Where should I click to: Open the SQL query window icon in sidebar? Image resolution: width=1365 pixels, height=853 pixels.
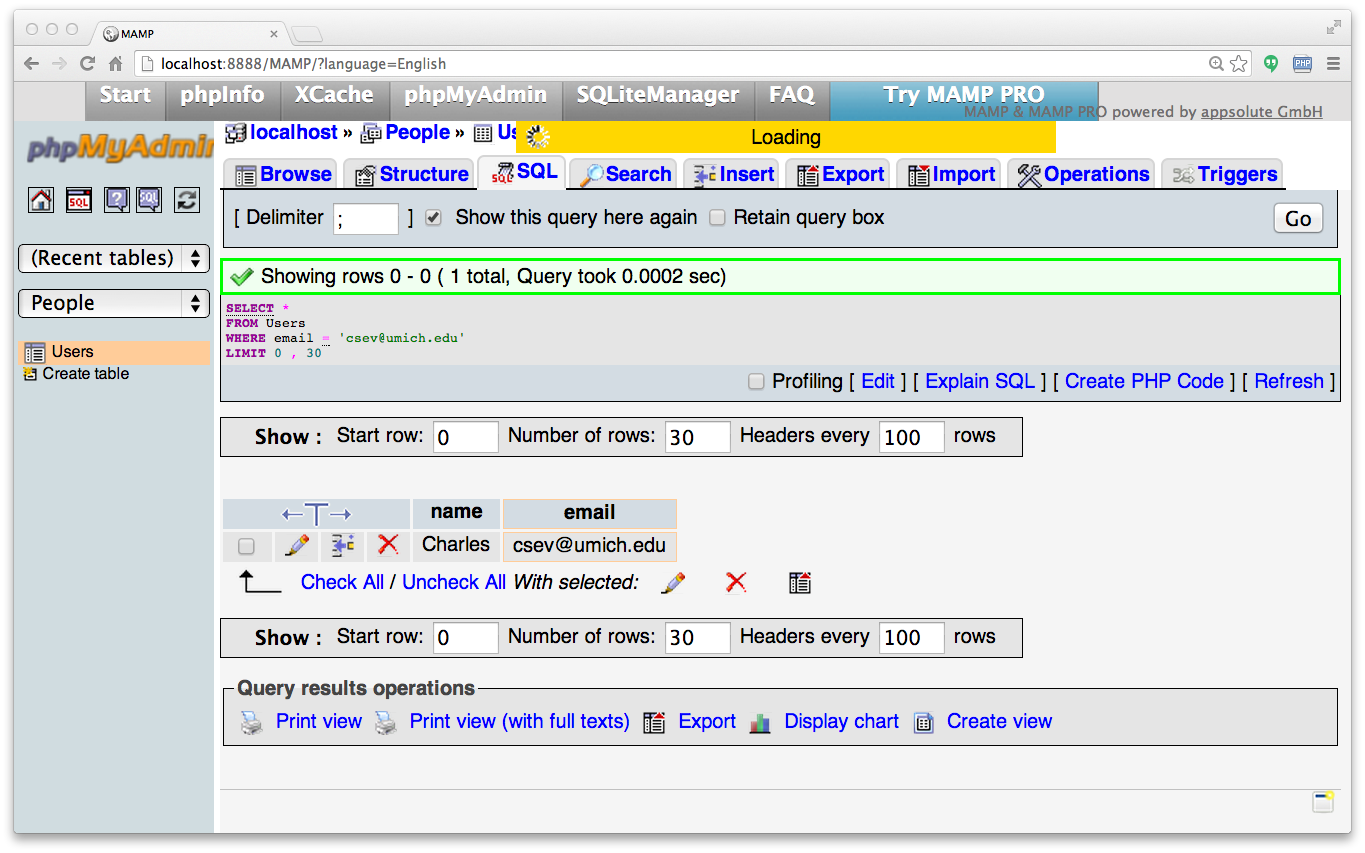(79, 200)
